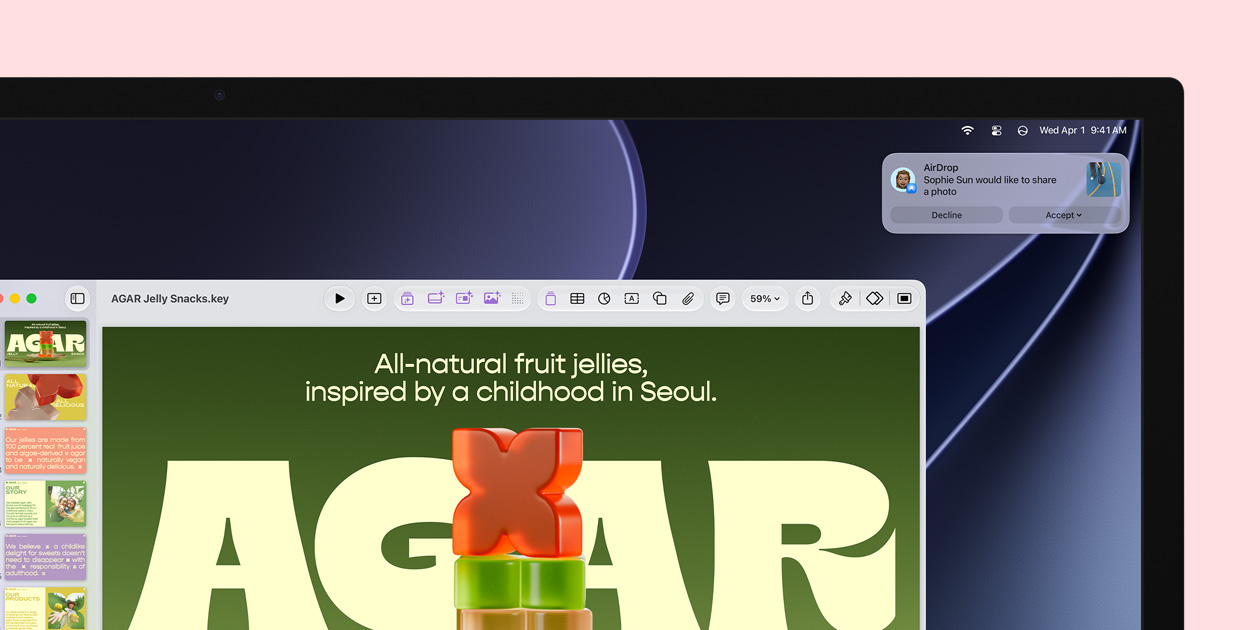Share the presentation
The width and height of the screenshot is (1260, 630).
point(808,299)
